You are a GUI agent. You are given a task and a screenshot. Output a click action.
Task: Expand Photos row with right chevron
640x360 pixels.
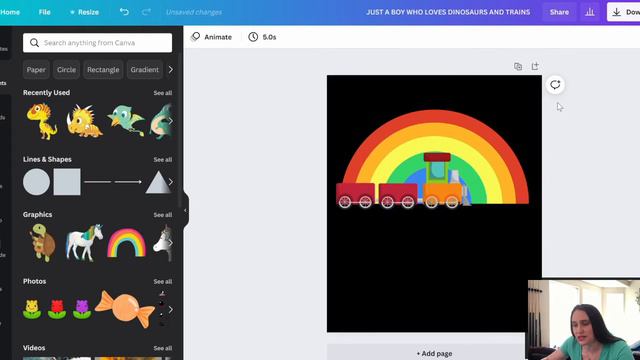[x=171, y=309]
